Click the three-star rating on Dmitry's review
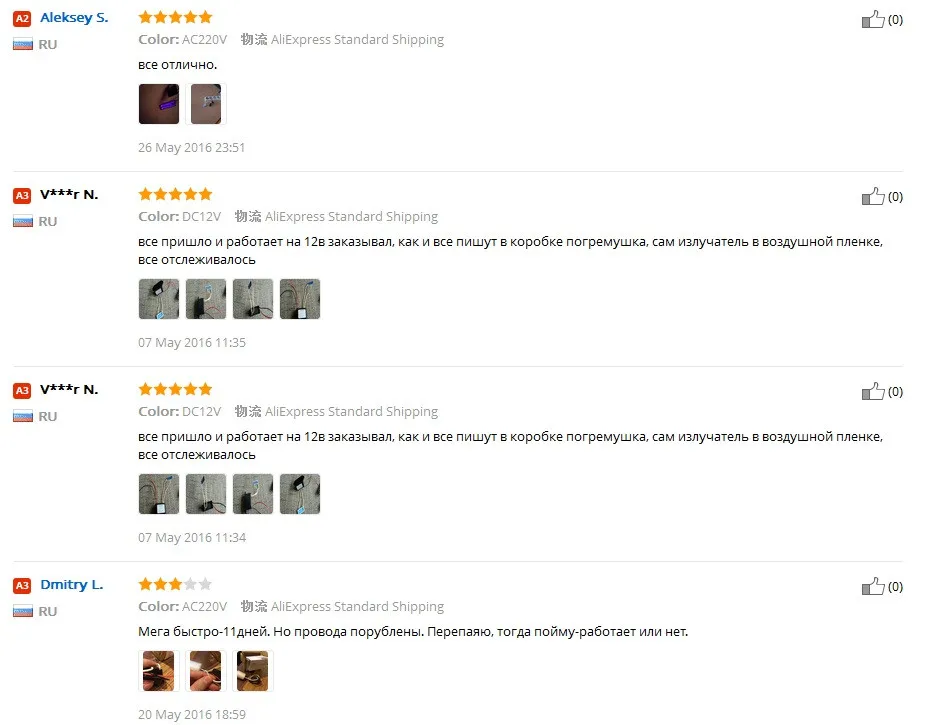The width and height of the screenshot is (934, 725). click(175, 584)
